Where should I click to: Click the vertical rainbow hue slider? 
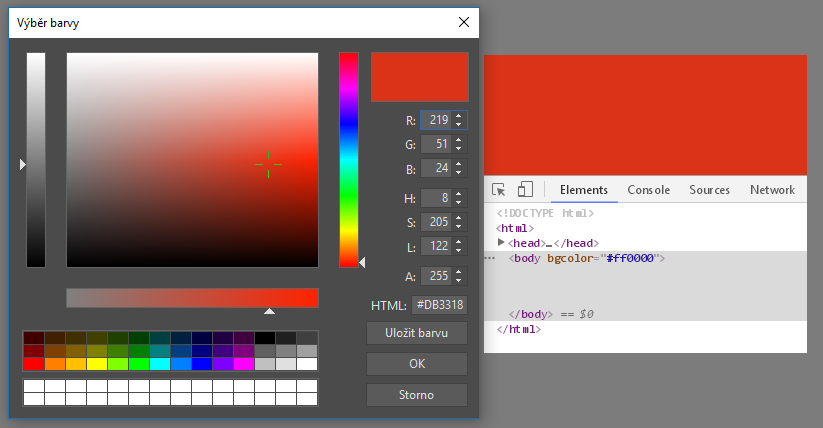pos(348,160)
